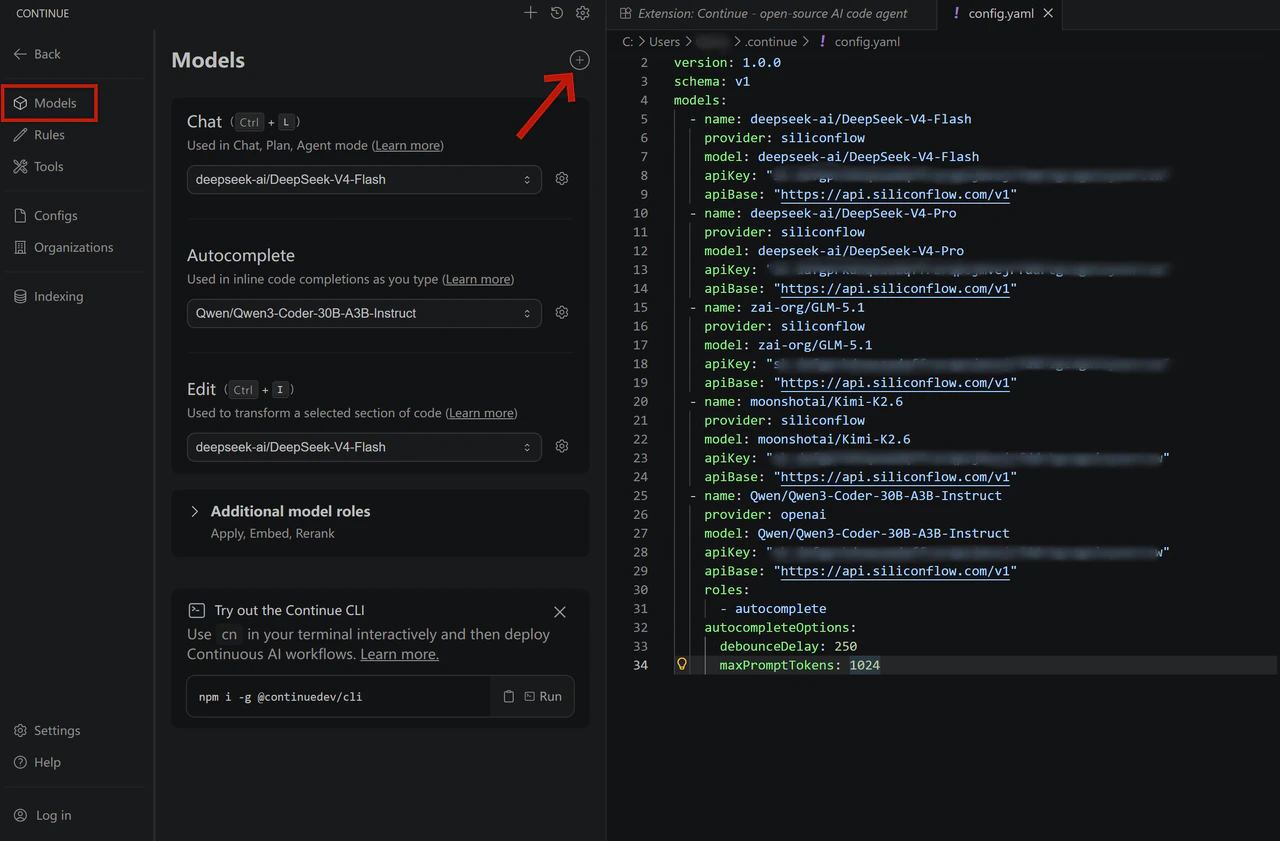Click the config.yaml breadcrumb
The width and height of the screenshot is (1280, 841).
coord(867,42)
